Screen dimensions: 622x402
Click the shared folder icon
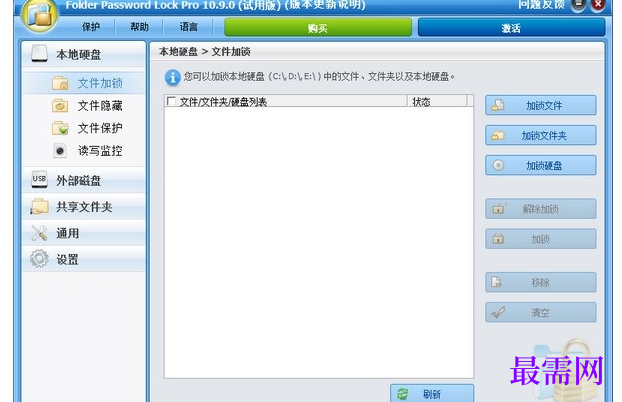[39, 207]
